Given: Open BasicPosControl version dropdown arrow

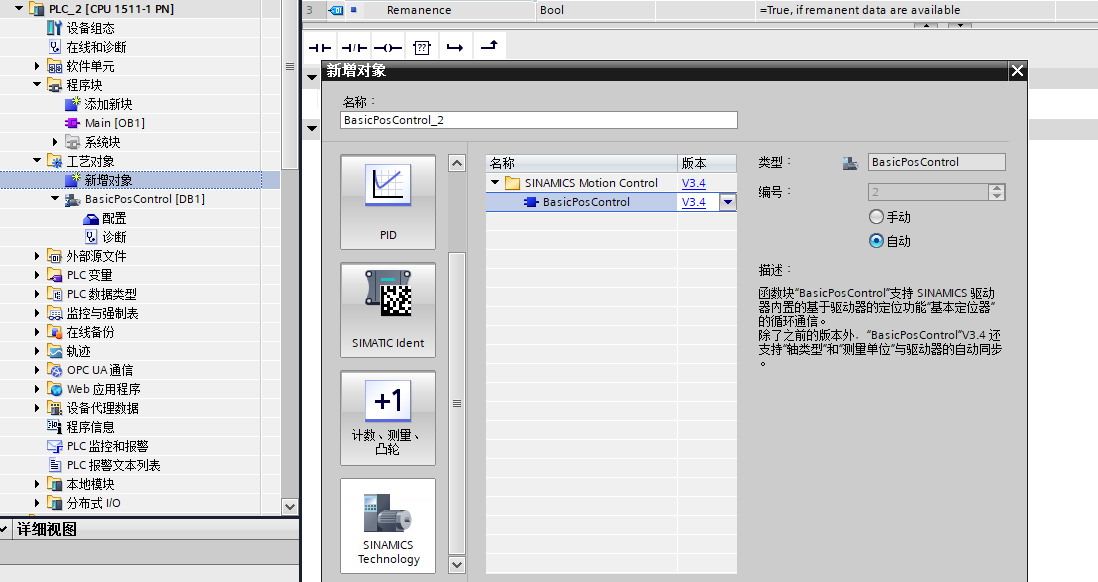Looking at the screenshot, I should [x=728, y=202].
